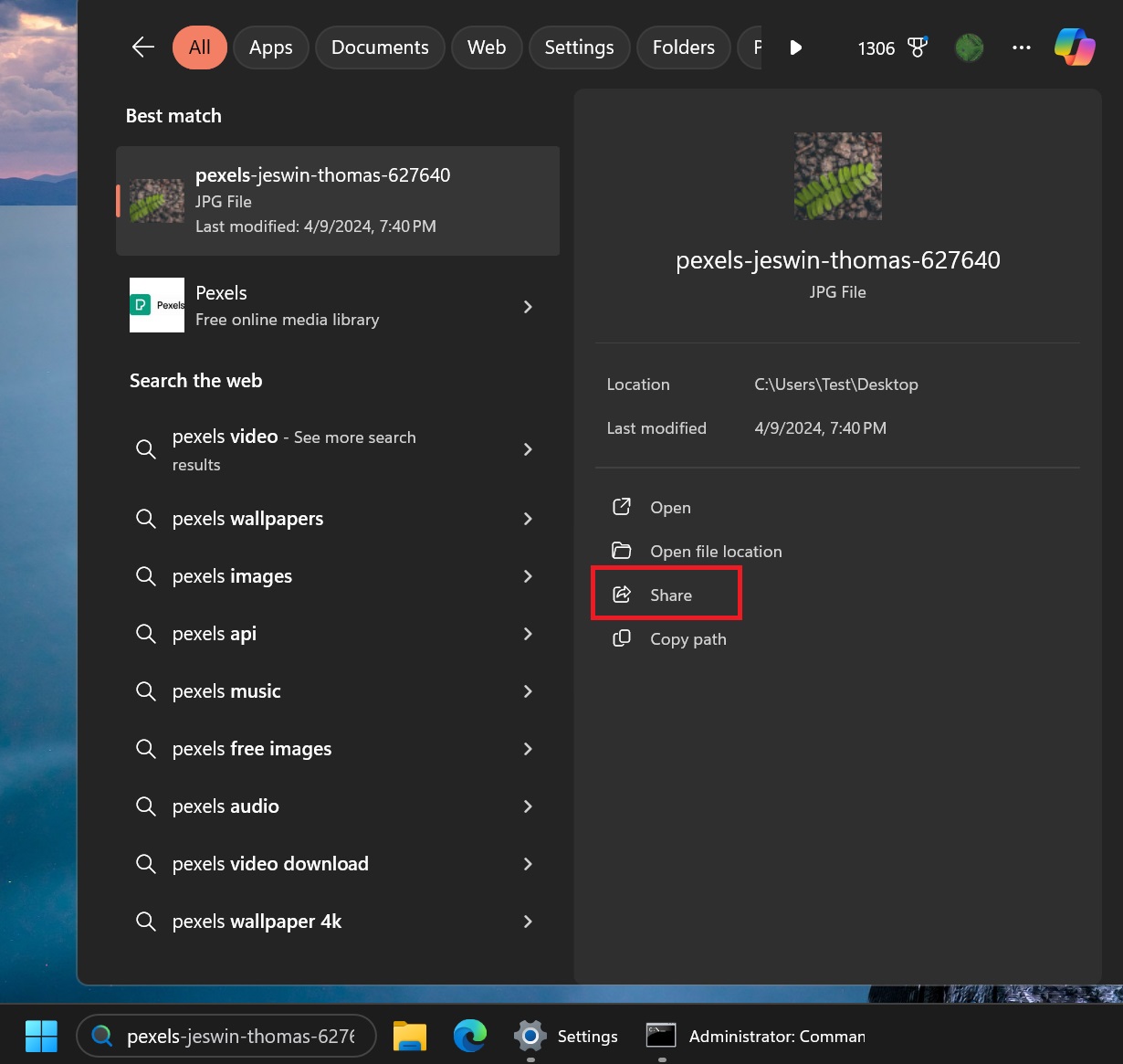Expand the pexels wallpapers suggestion chevron
1123x1064 pixels.
(528, 519)
